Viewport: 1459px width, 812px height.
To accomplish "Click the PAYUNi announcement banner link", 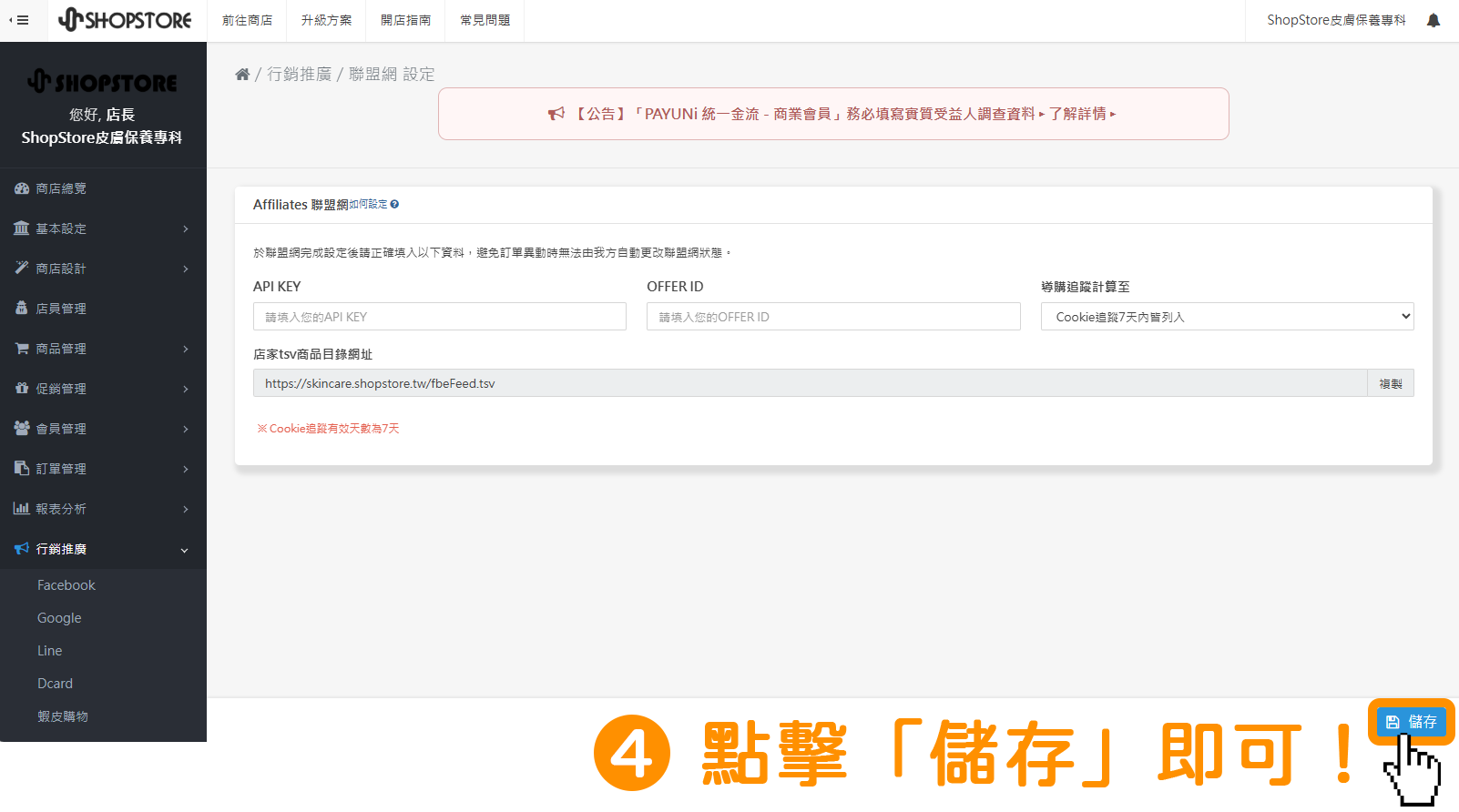I will (832, 114).
